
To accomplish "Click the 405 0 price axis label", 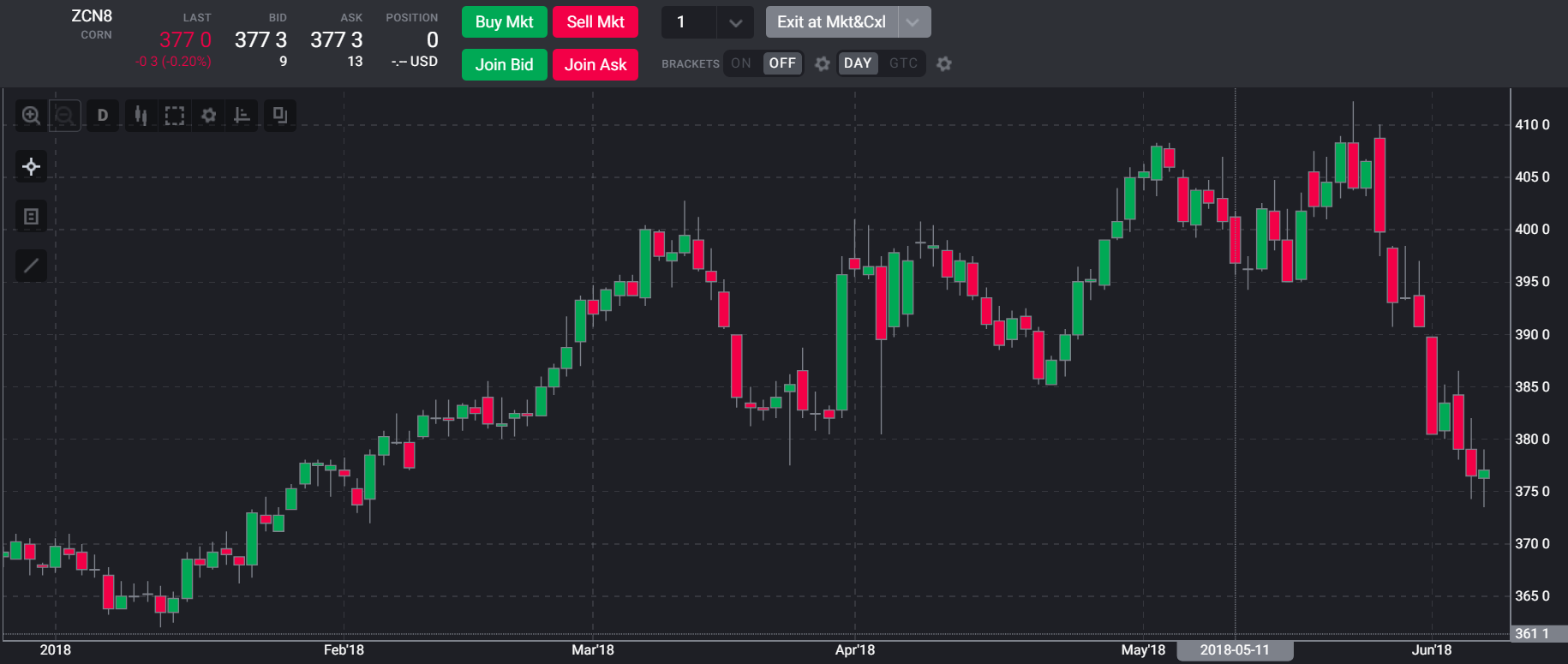I will (x=1532, y=177).
